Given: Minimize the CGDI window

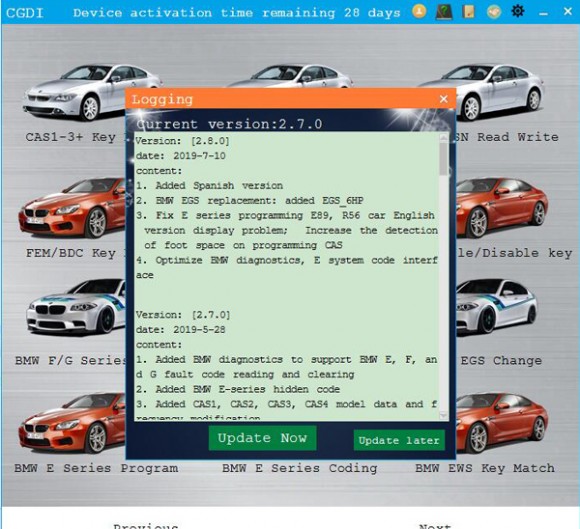Looking at the screenshot, I should (543, 13).
